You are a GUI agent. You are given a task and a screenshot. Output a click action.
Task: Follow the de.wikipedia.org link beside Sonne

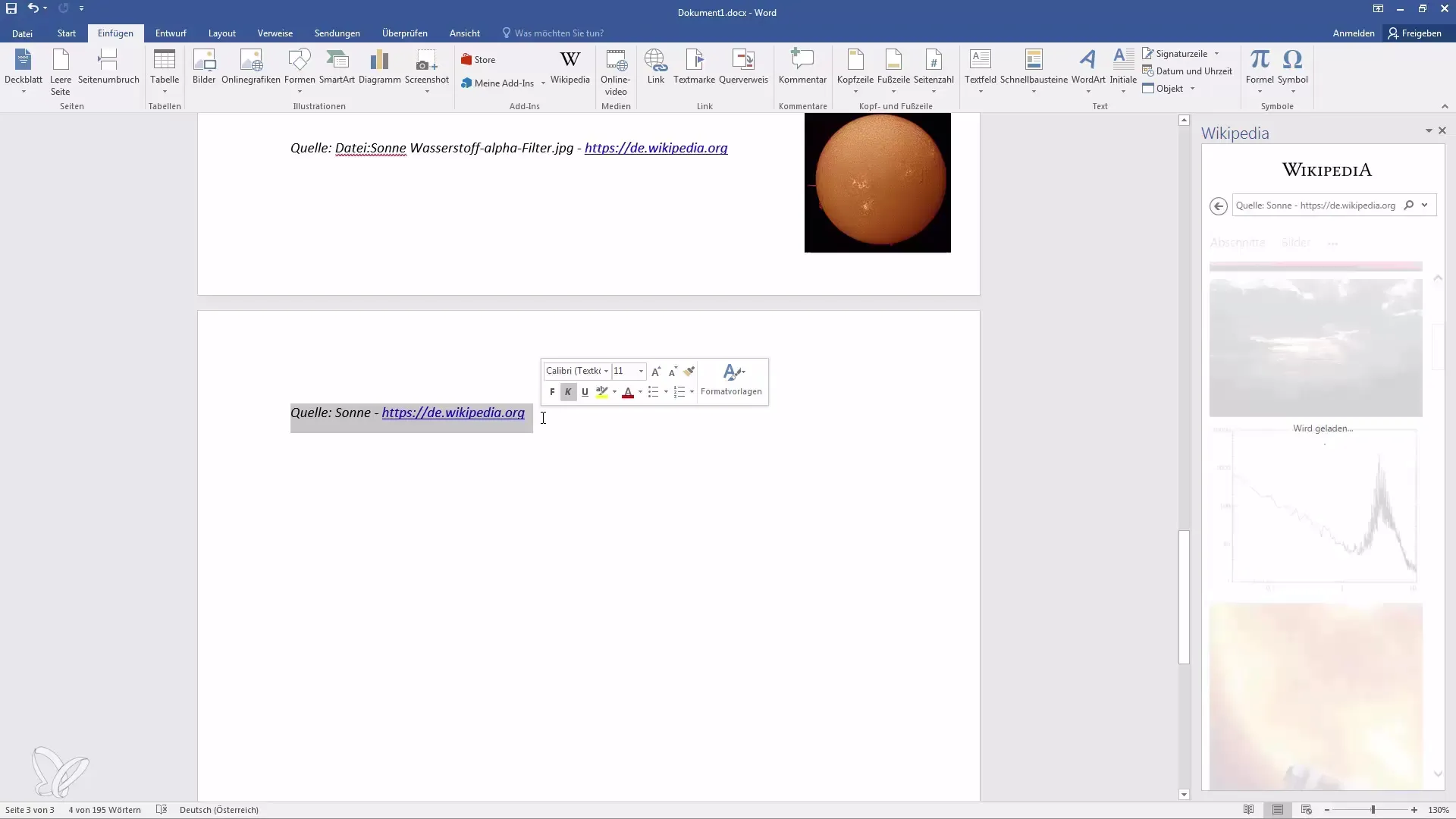pyautogui.click(x=453, y=413)
